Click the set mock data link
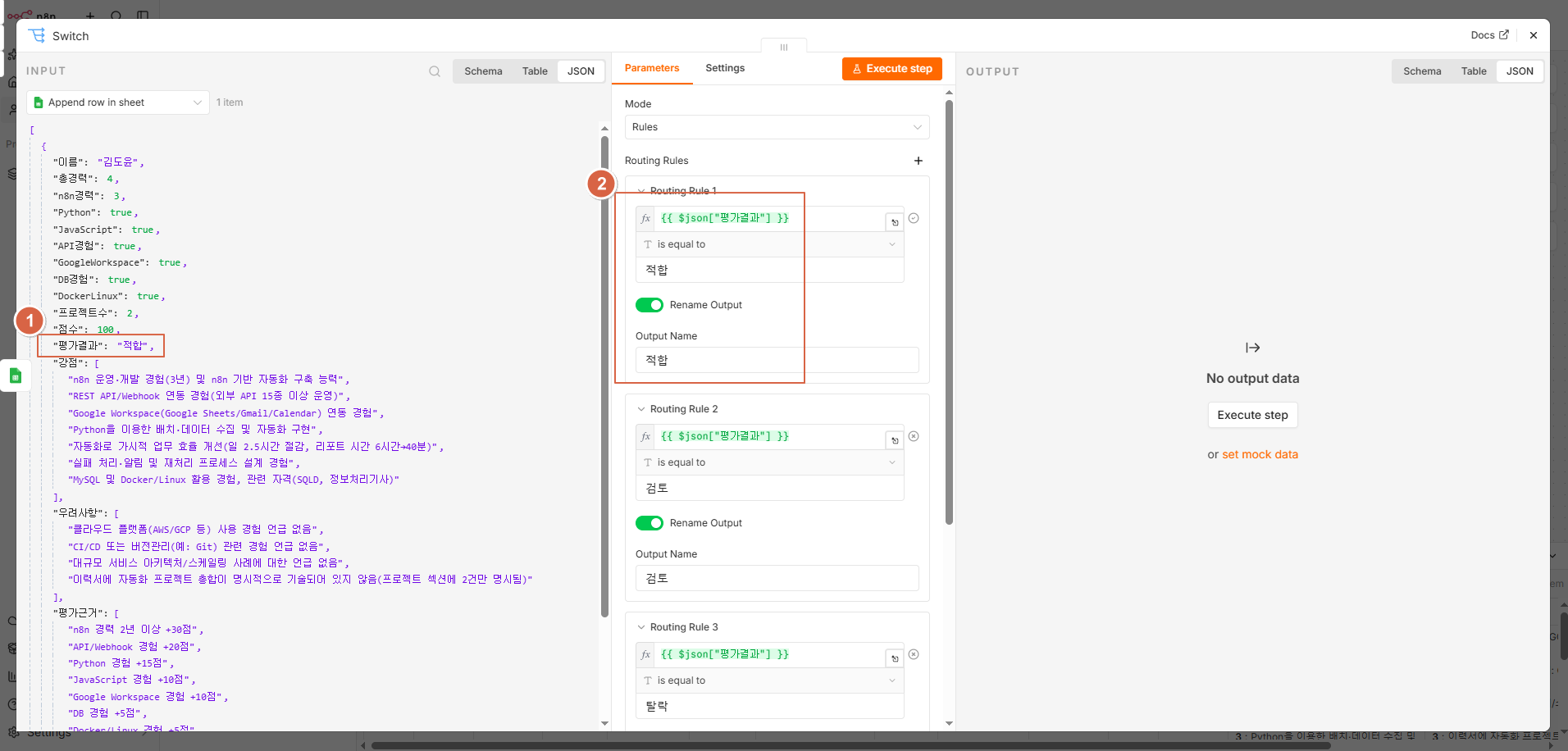The image size is (1568, 751). tap(1260, 454)
